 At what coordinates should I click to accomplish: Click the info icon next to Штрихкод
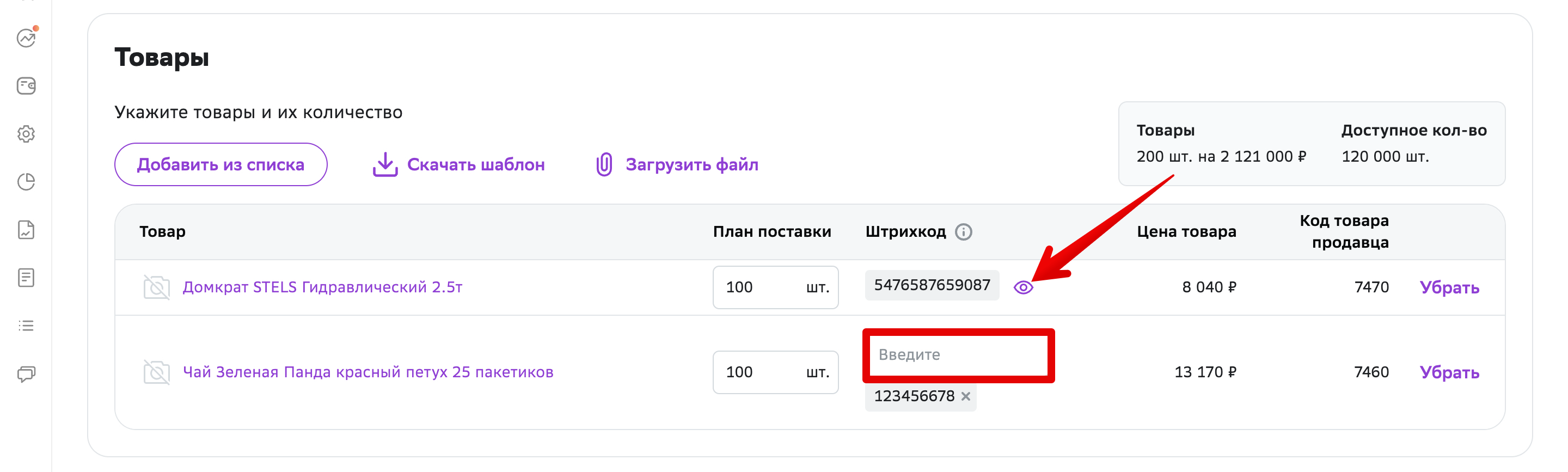[x=964, y=231]
